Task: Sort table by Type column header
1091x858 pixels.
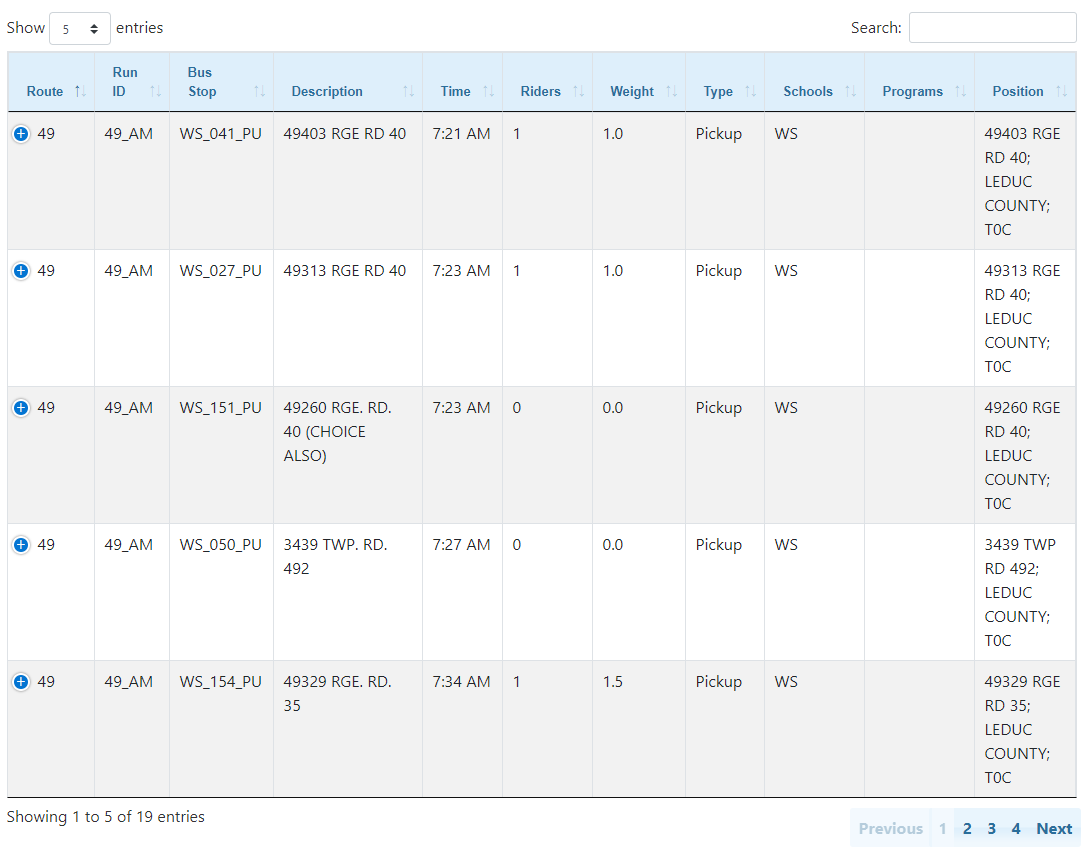Action: pyautogui.click(x=724, y=91)
